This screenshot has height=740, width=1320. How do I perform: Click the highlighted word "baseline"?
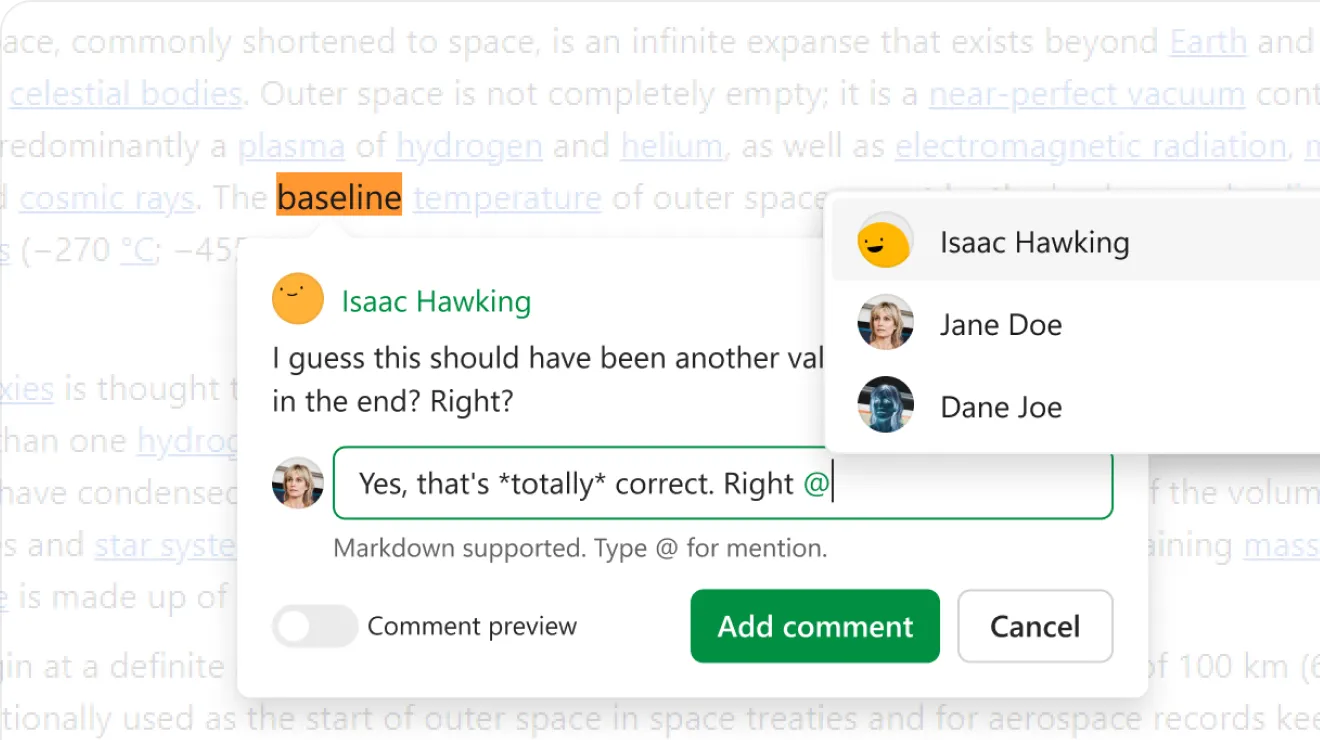click(x=339, y=197)
